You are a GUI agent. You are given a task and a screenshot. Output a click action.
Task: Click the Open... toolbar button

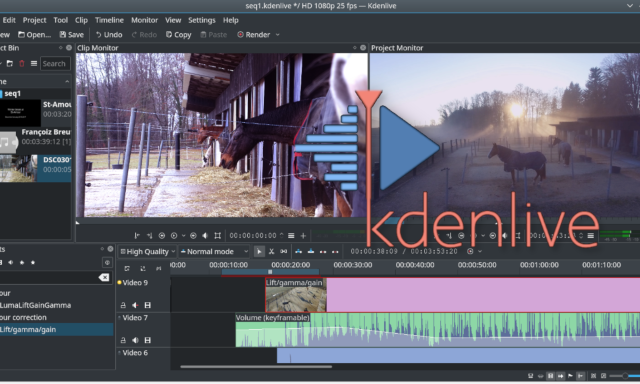[34, 35]
